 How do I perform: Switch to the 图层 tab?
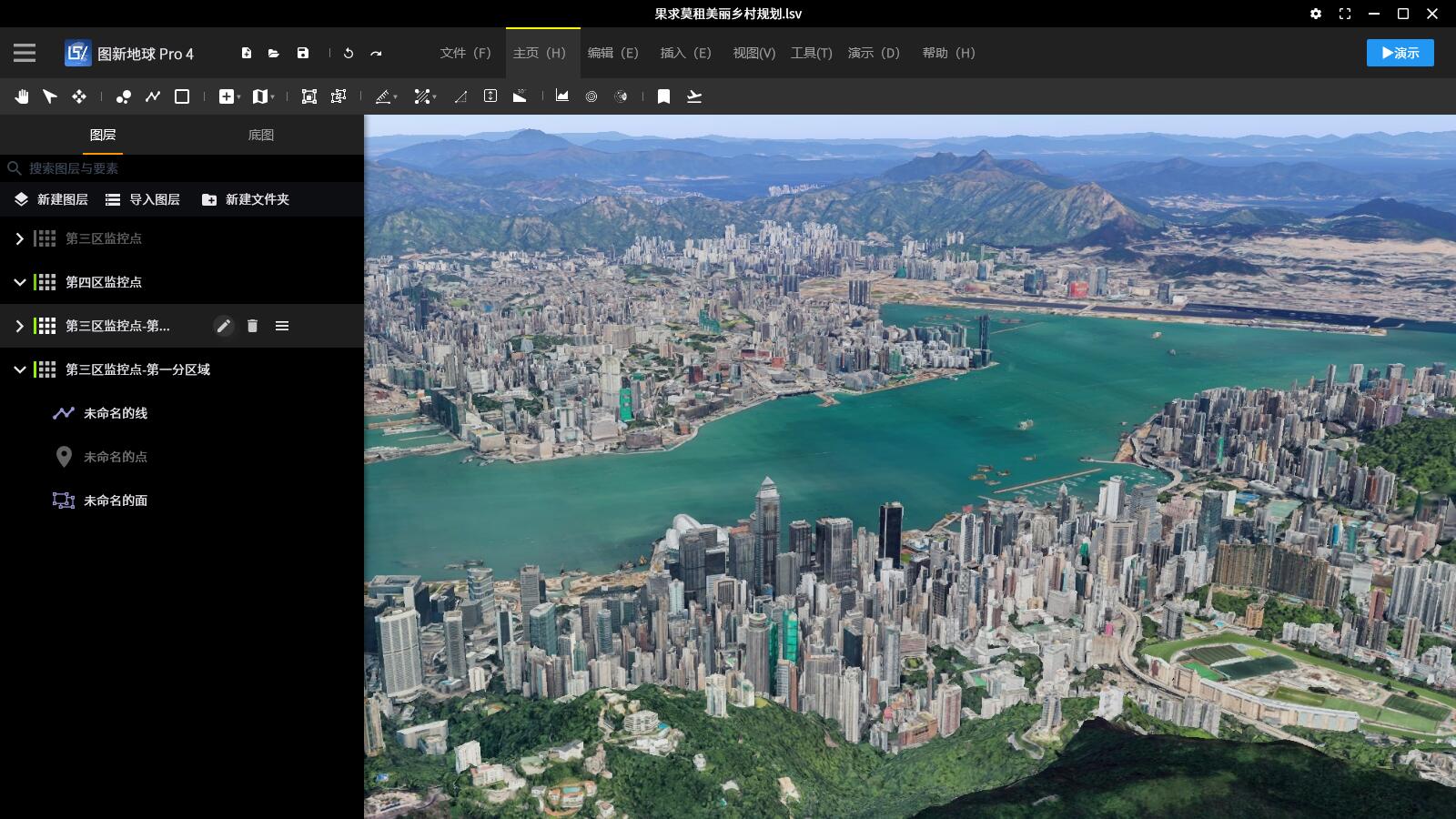coord(103,135)
